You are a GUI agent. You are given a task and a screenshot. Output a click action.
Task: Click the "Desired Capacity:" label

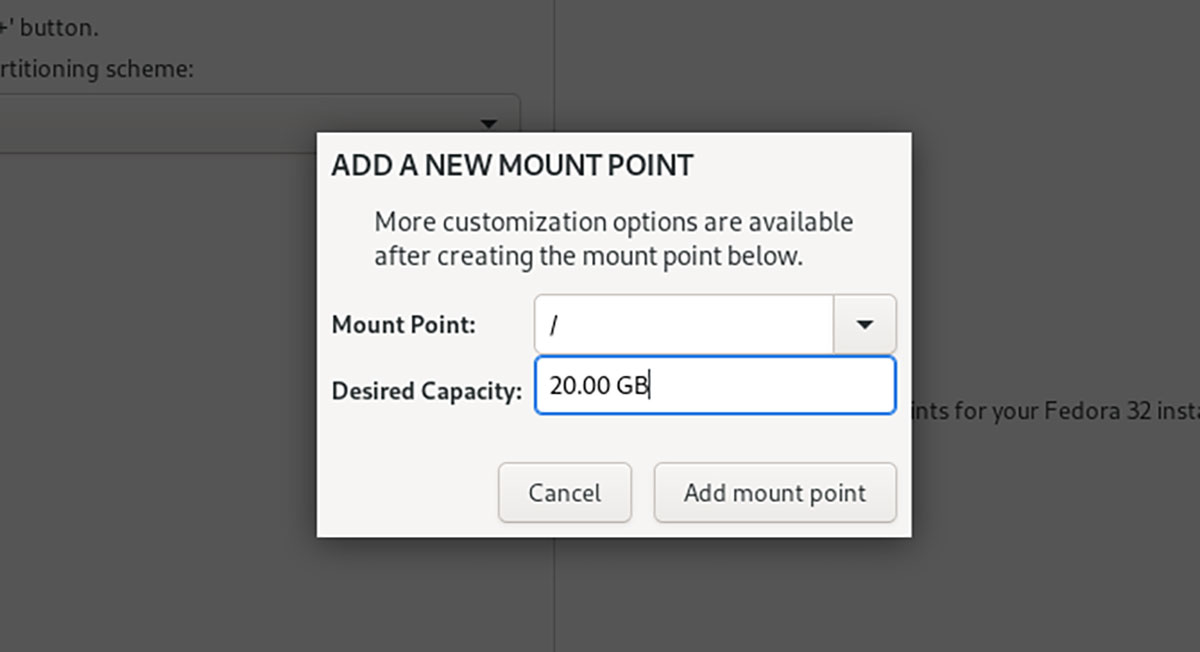click(427, 390)
